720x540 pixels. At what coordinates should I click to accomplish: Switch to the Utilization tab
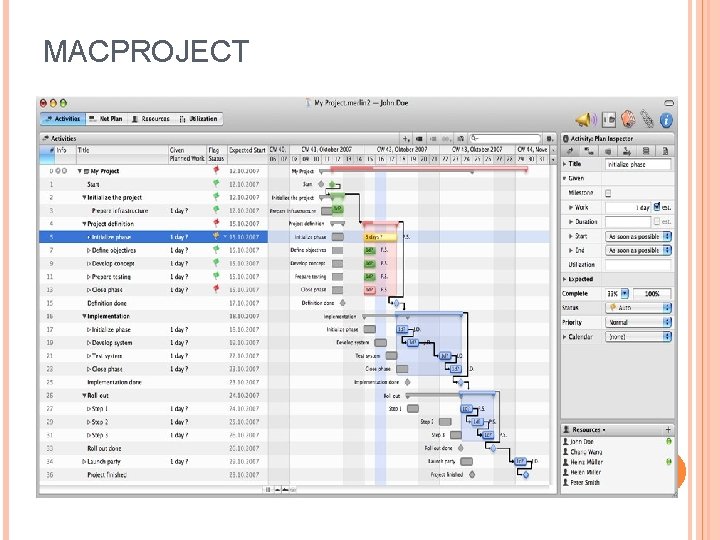click(x=198, y=119)
